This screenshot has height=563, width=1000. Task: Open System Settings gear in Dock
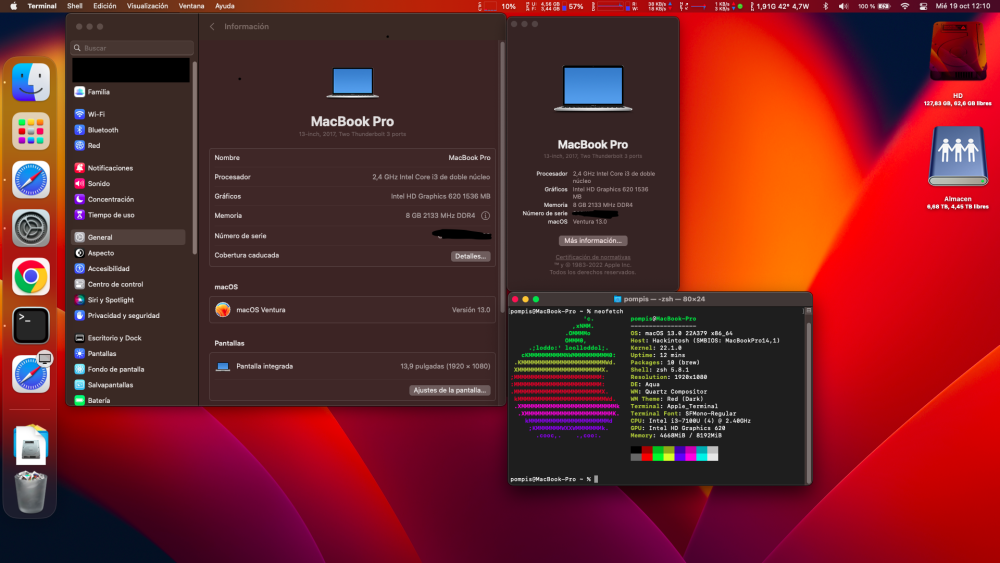tap(31, 228)
